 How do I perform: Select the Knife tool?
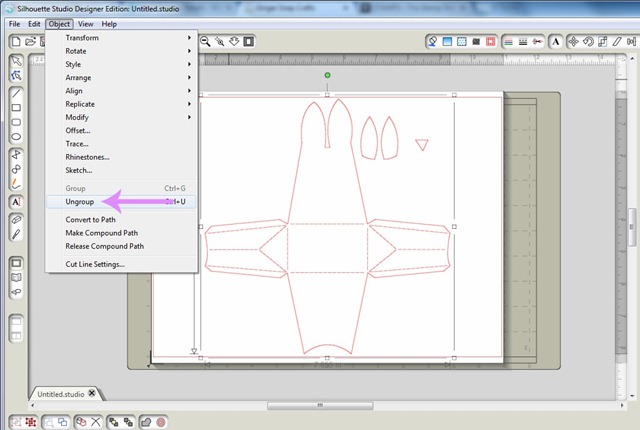pos(16,234)
